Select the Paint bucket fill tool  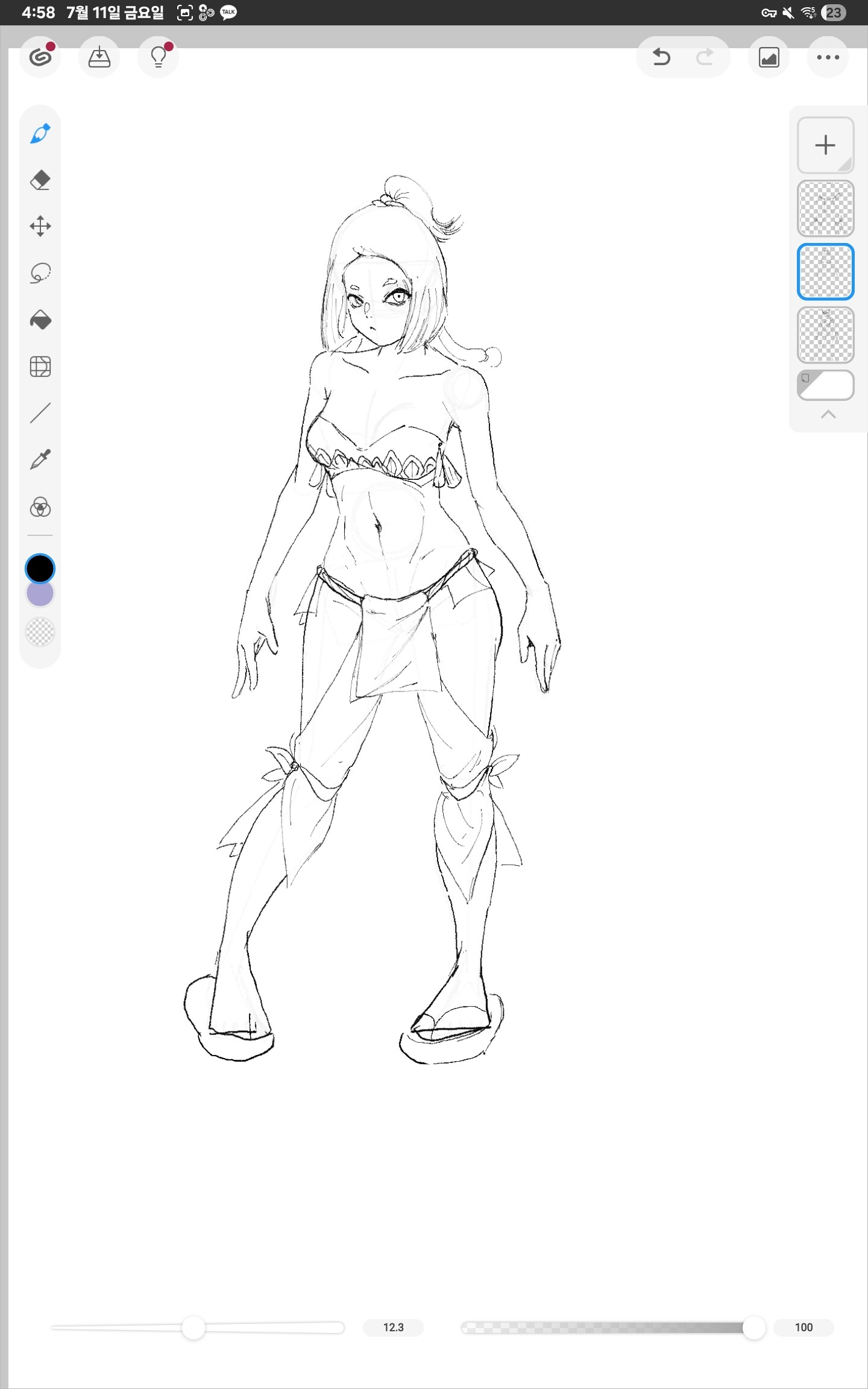click(40, 320)
